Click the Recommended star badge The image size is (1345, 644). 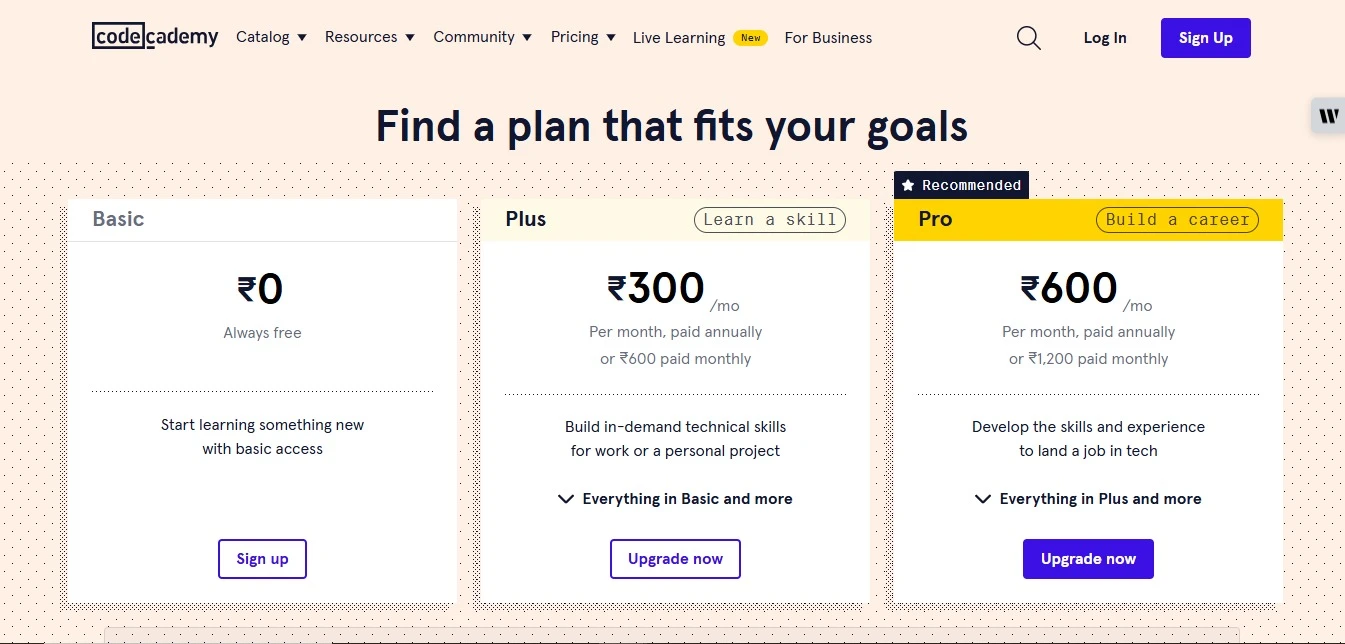pos(961,185)
